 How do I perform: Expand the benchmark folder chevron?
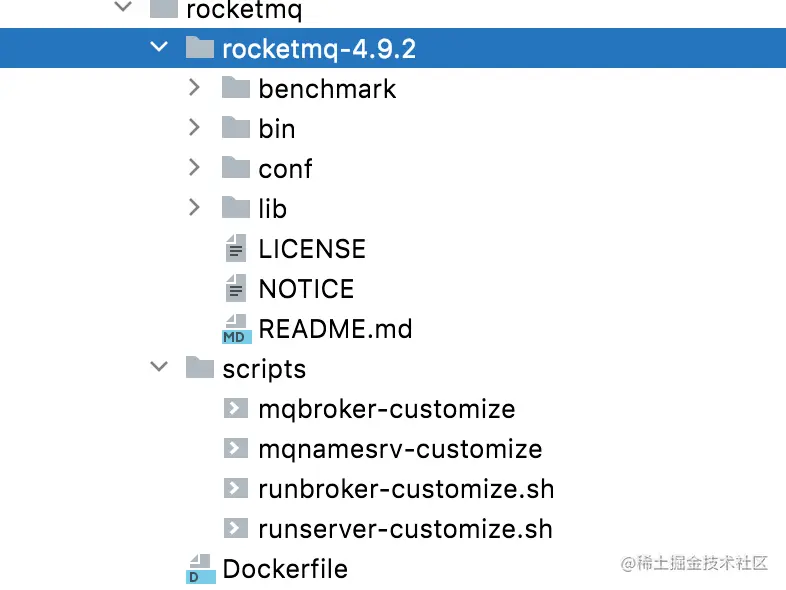pos(194,87)
